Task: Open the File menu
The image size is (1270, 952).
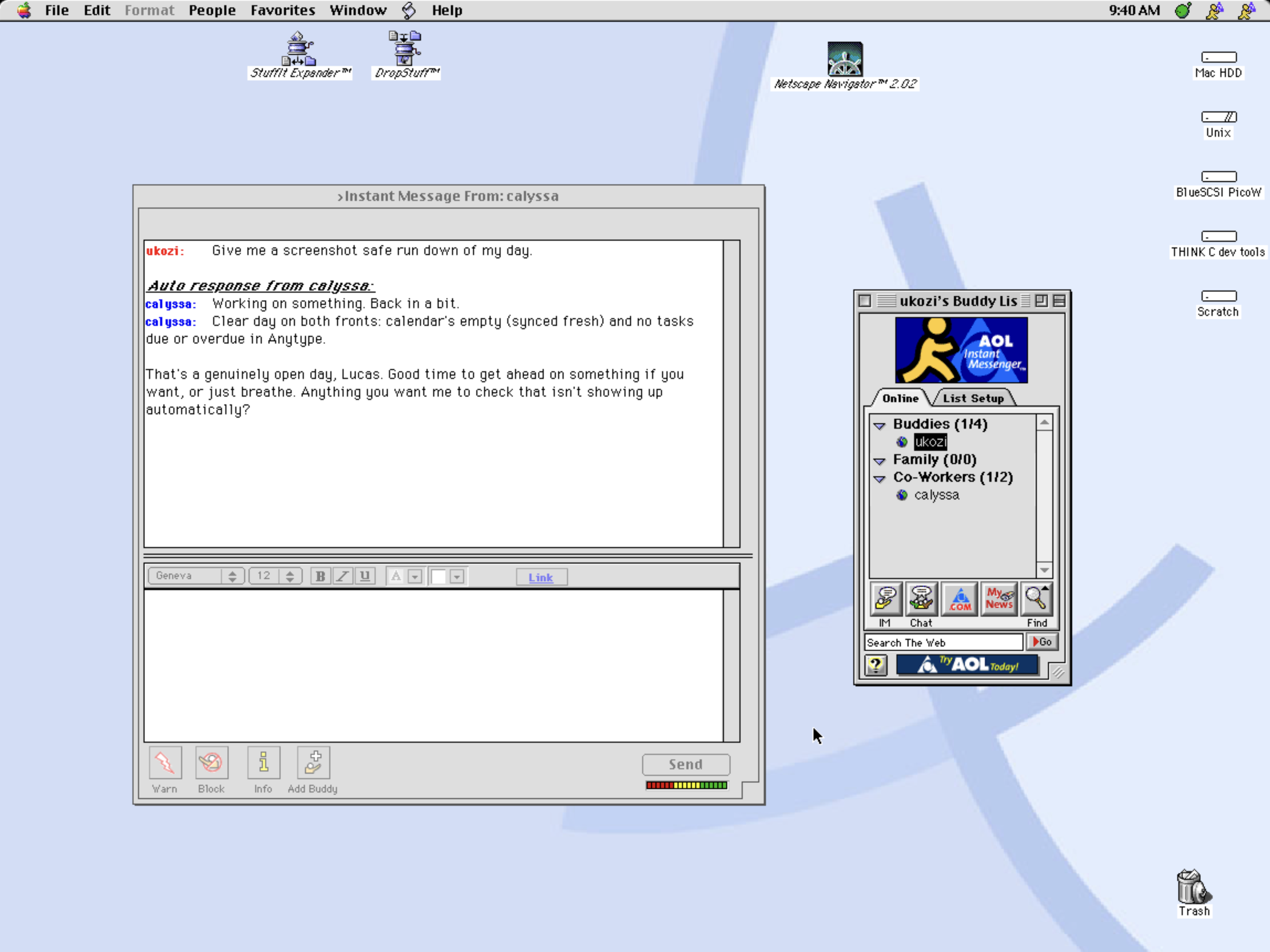Action: [57, 10]
